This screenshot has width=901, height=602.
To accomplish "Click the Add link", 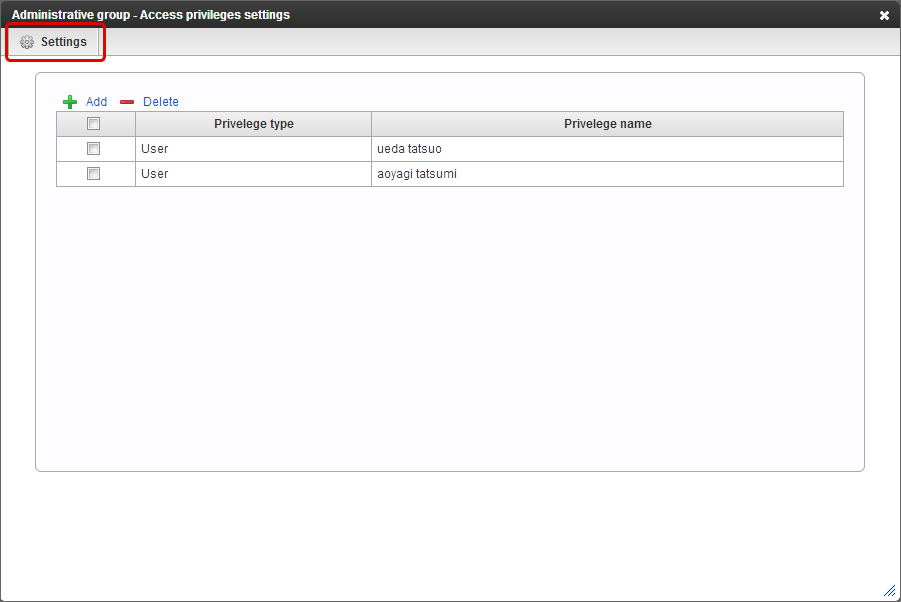I will tap(97, 102).
